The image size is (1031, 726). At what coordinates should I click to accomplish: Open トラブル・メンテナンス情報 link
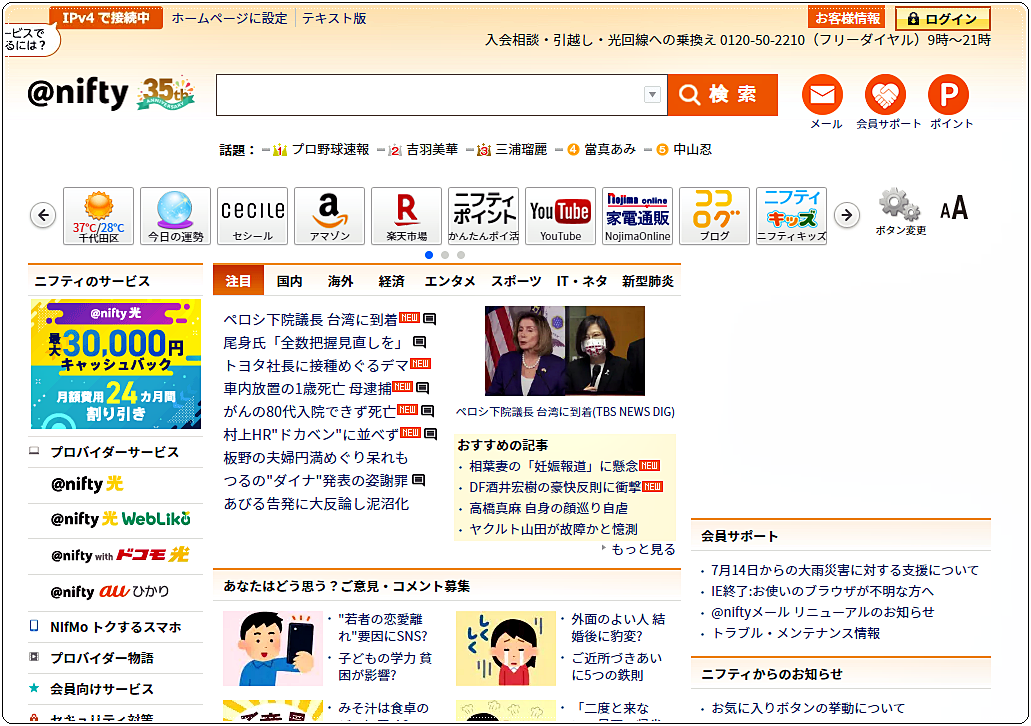796,633
